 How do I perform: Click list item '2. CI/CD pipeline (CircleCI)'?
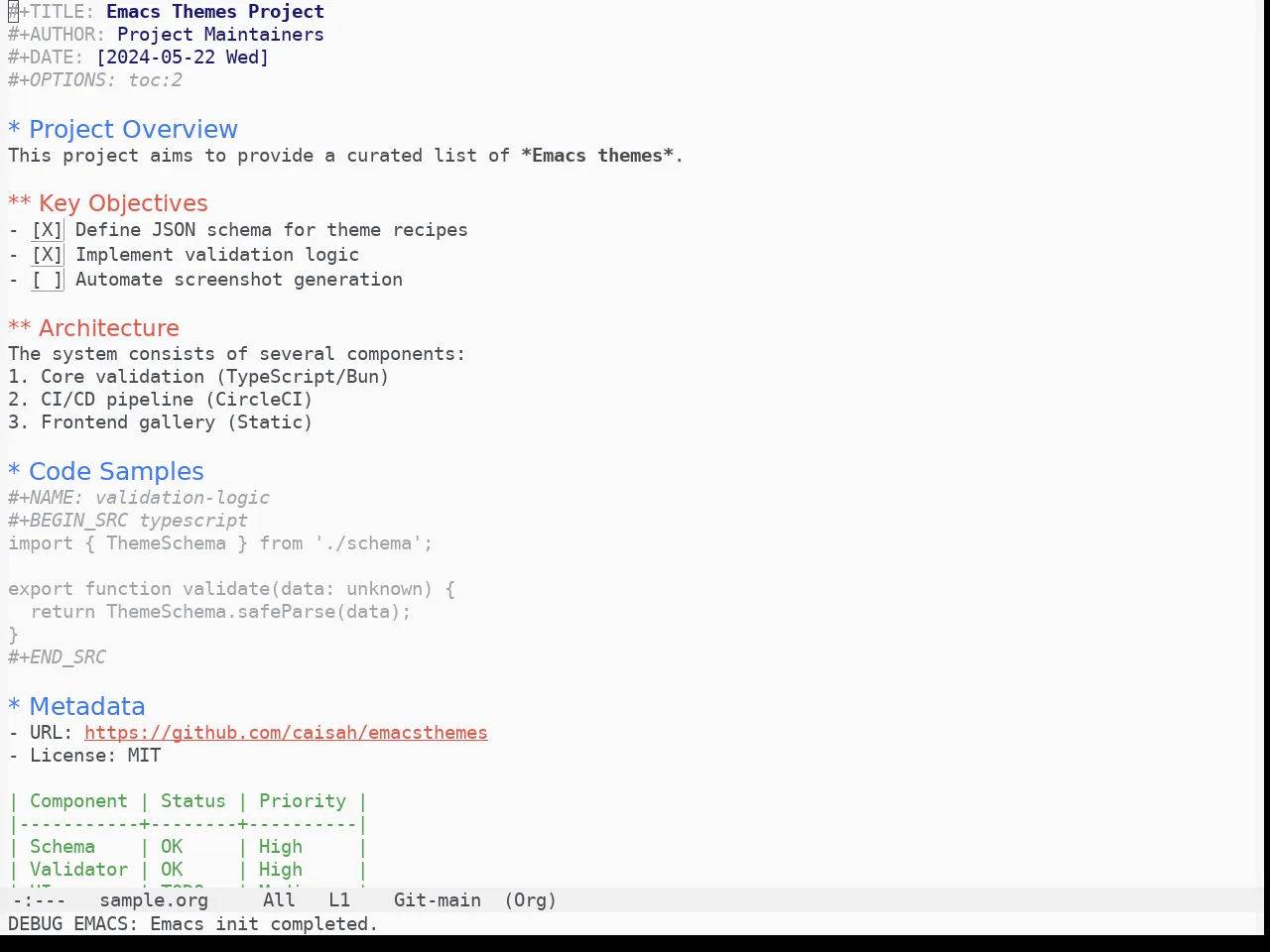tap(161, 400)
